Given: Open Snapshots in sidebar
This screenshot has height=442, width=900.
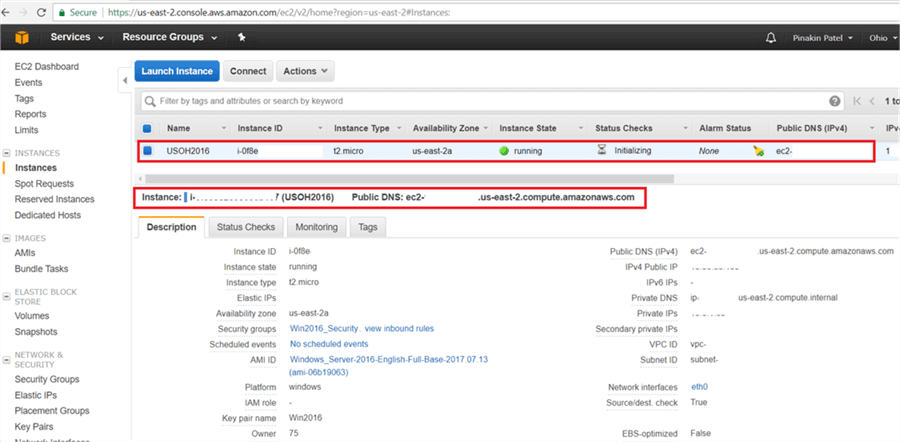Looking at the screenshot, I should 36,332.
